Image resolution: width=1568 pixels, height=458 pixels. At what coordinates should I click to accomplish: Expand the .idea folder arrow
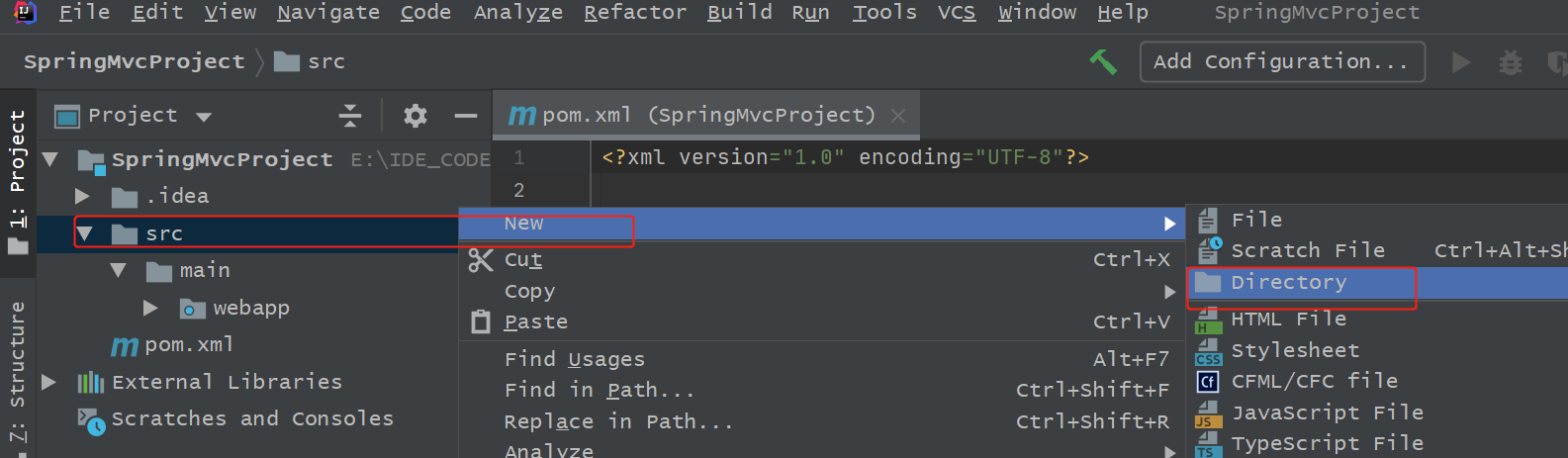click(83, 197)
